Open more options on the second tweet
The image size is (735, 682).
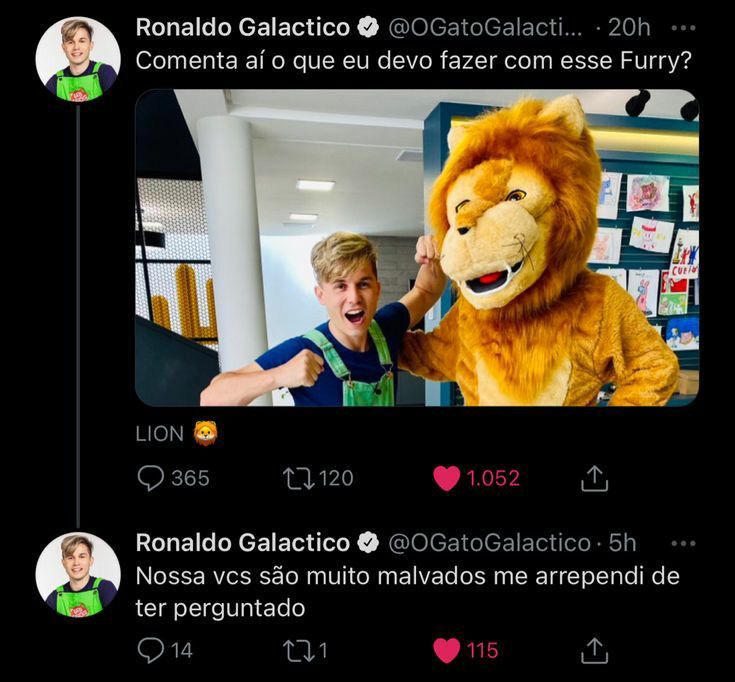tap(683, 543)
